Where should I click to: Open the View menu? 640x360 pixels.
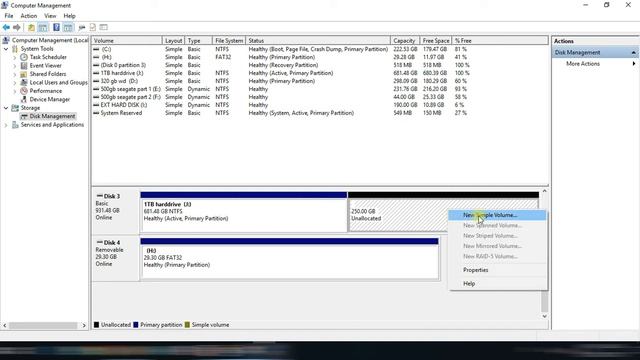tap(50, 16)
